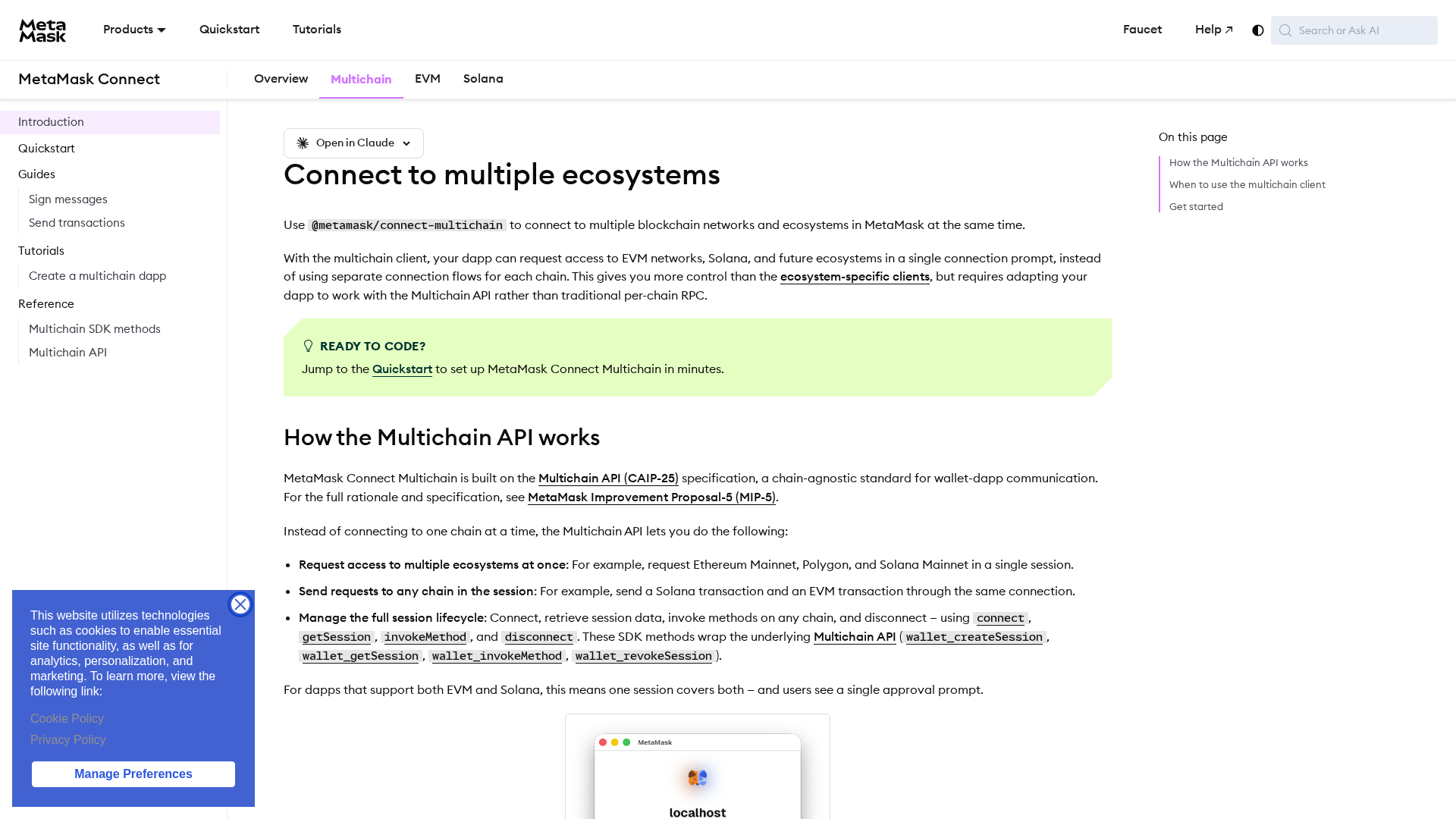Select the Guides sidebar section

[x=36, y=174]
